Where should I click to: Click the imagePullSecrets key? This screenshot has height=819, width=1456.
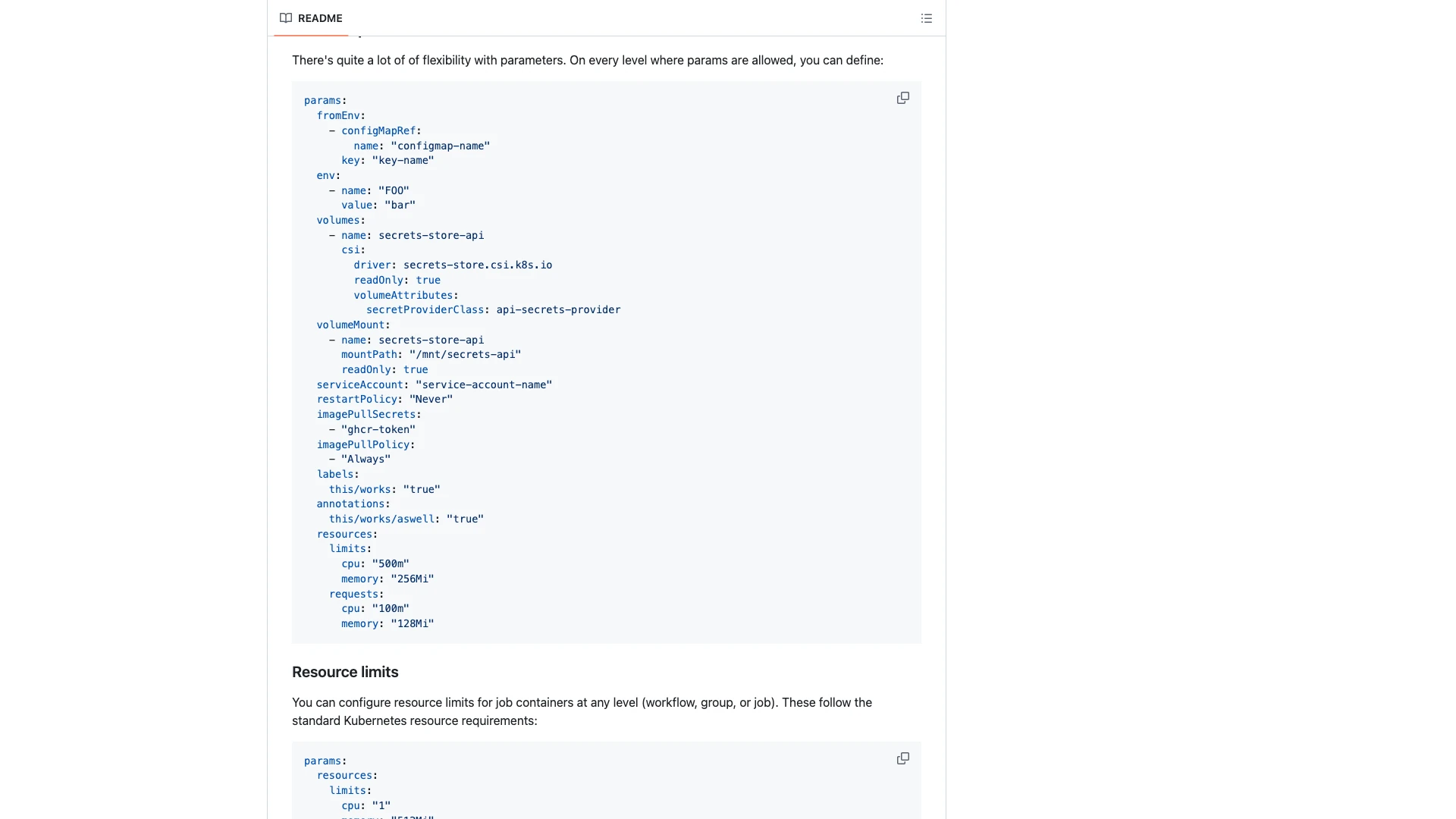point(366,414)
